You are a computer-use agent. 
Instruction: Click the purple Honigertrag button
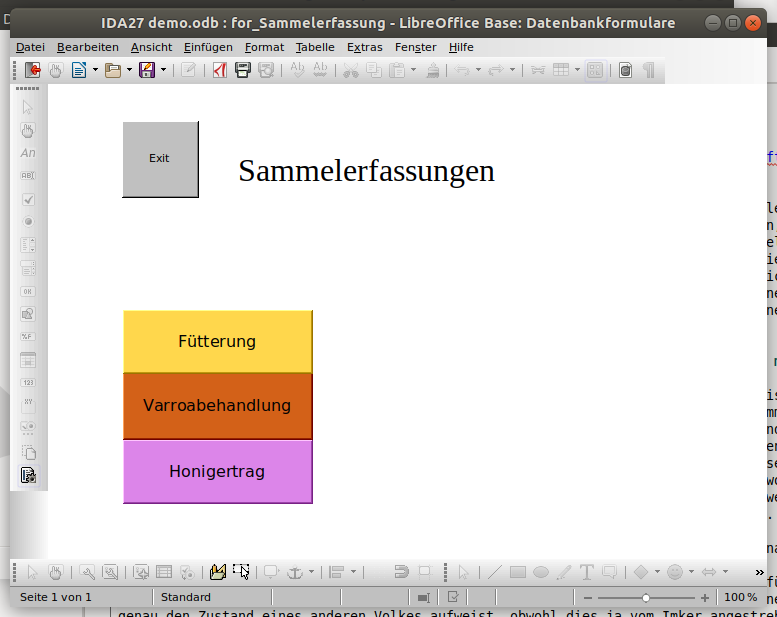click(218, 471)
